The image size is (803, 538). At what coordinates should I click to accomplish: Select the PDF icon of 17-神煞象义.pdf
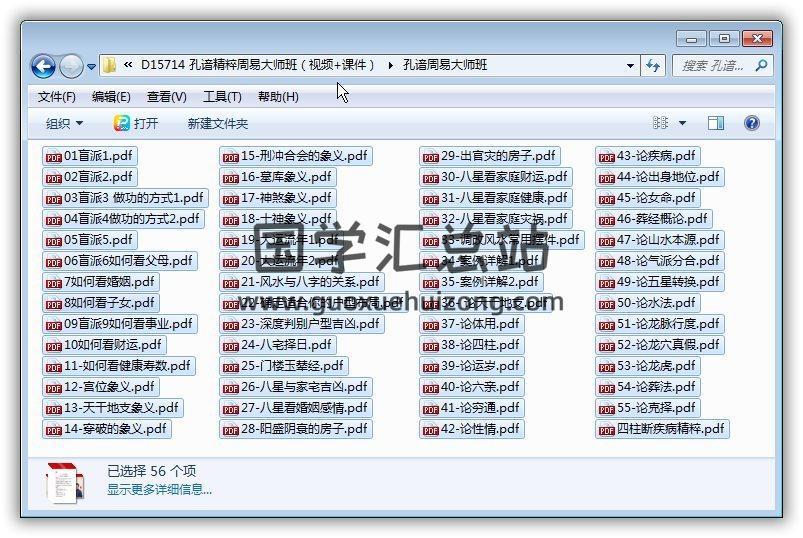pyautogui.click(x=230, y=199)
